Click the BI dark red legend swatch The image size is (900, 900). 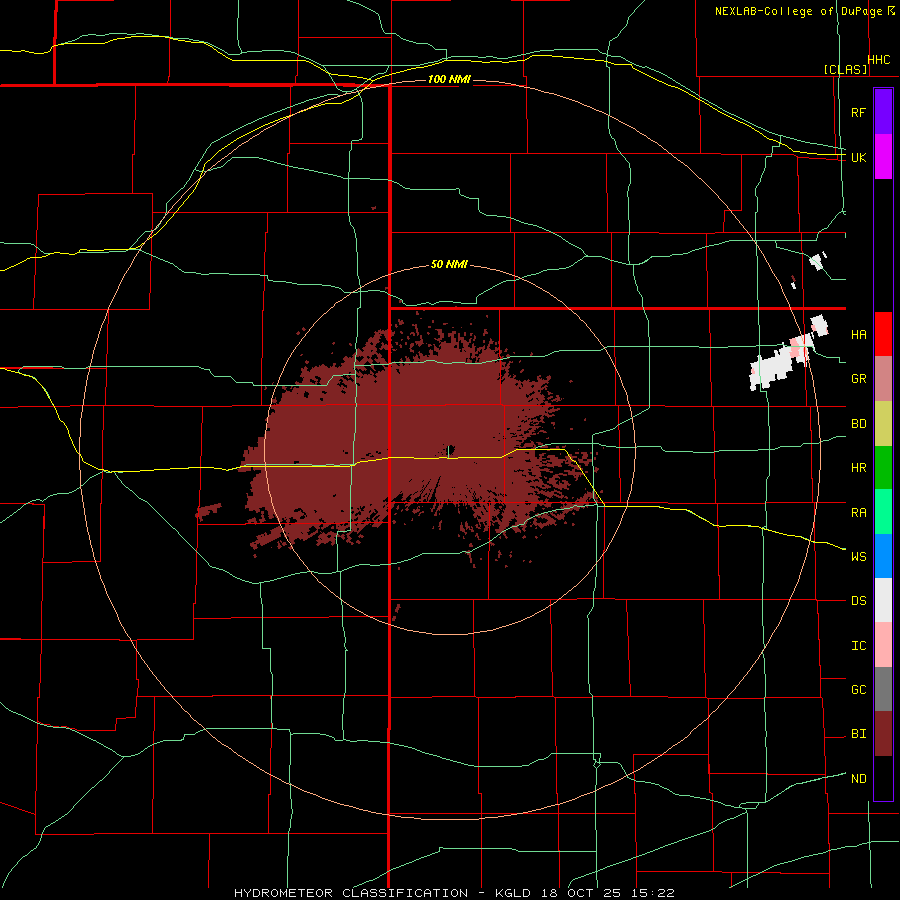(883, 734)
